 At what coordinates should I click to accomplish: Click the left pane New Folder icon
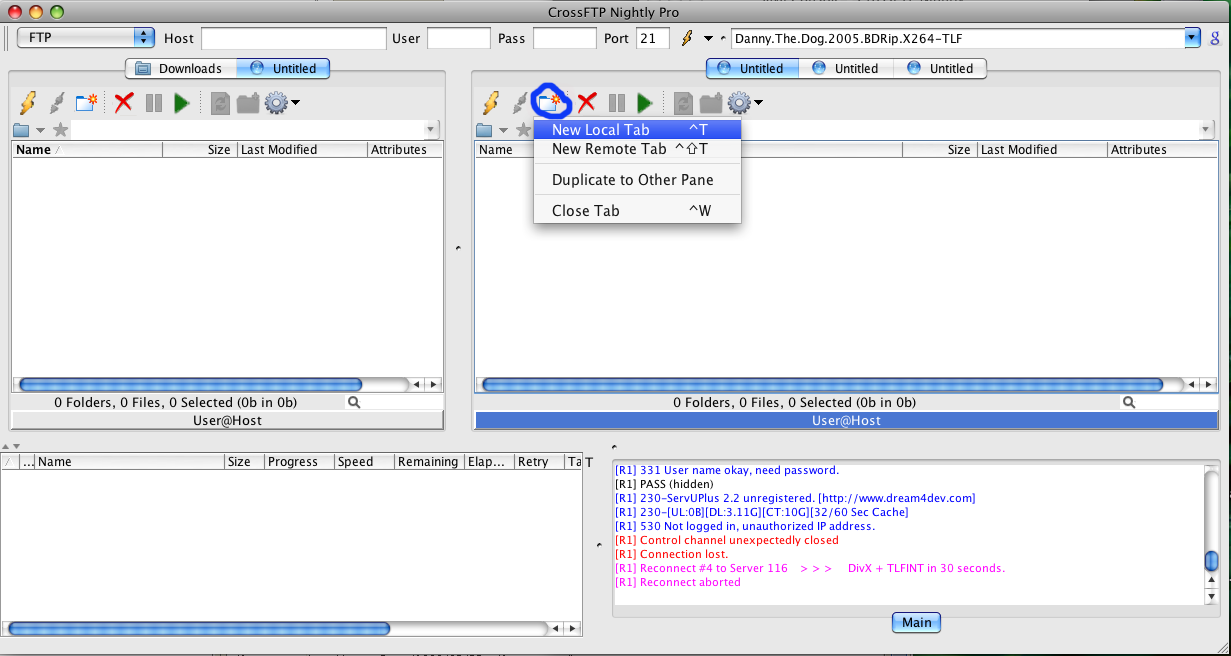[x=247, y=102]
